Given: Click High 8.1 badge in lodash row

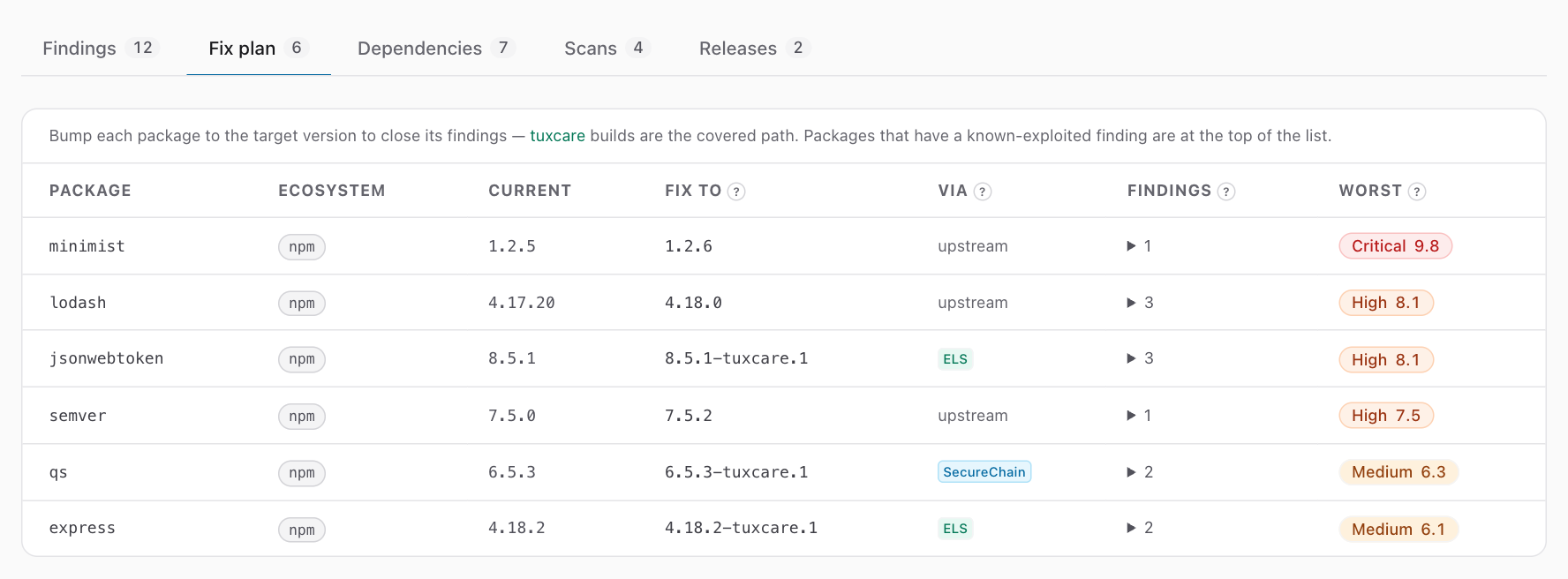Looking at the screenshot, I should pyautogui.click(x=1386, y=303).
